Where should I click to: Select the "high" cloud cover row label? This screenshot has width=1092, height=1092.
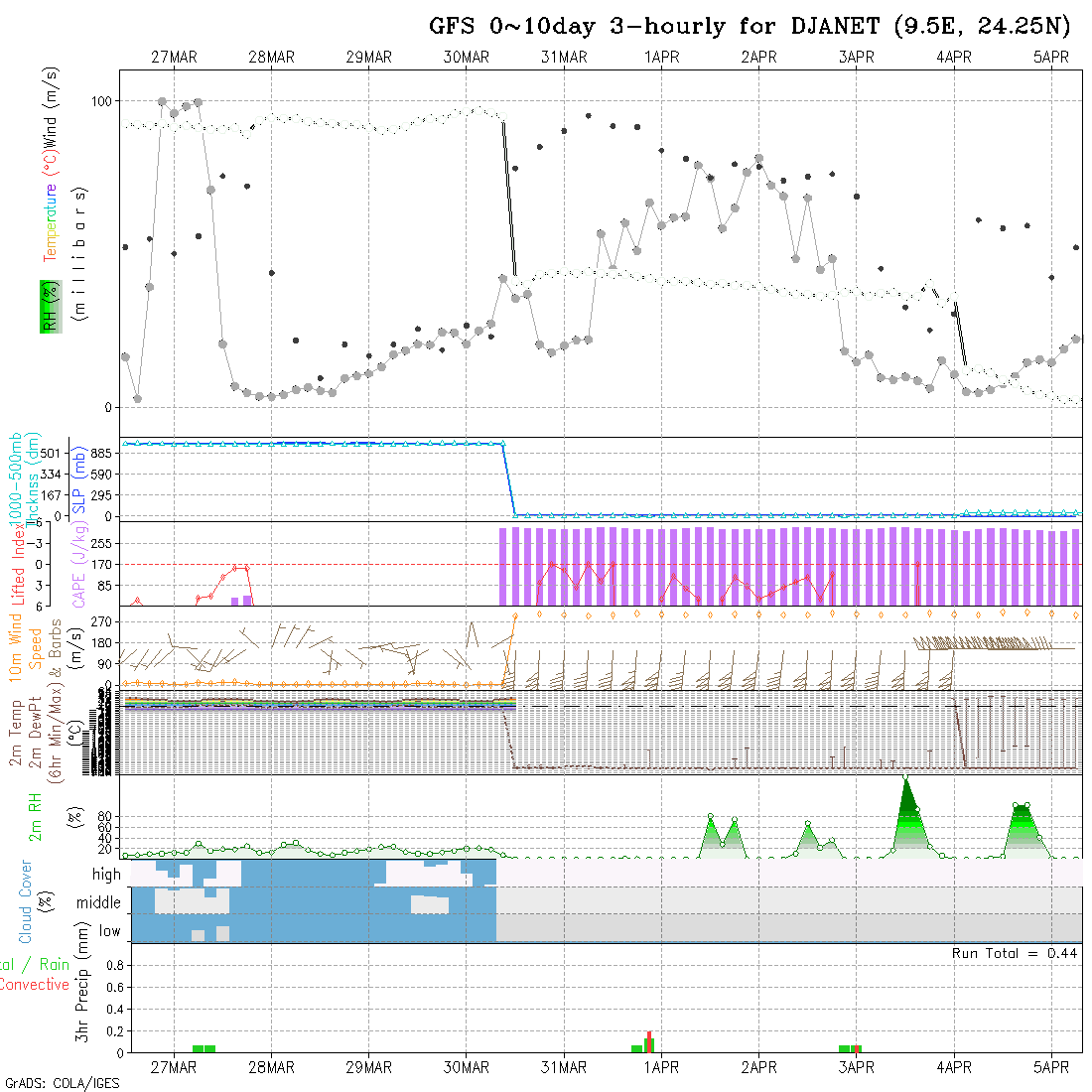pos(106,875)
